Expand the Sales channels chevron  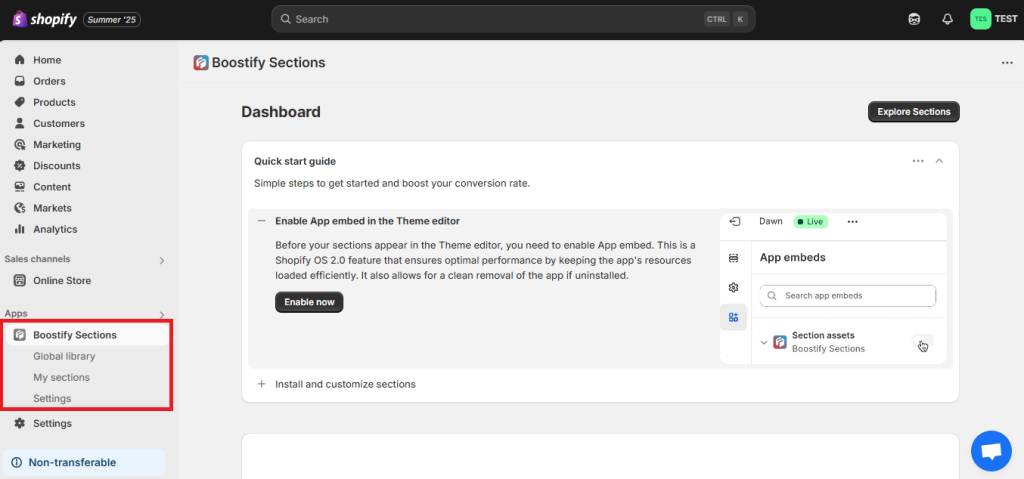tap(162, 260)
